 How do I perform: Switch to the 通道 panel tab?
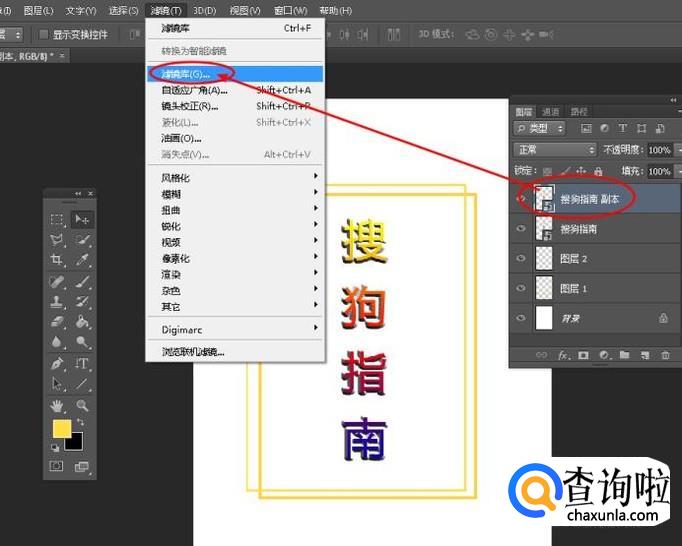pos(551,111)
